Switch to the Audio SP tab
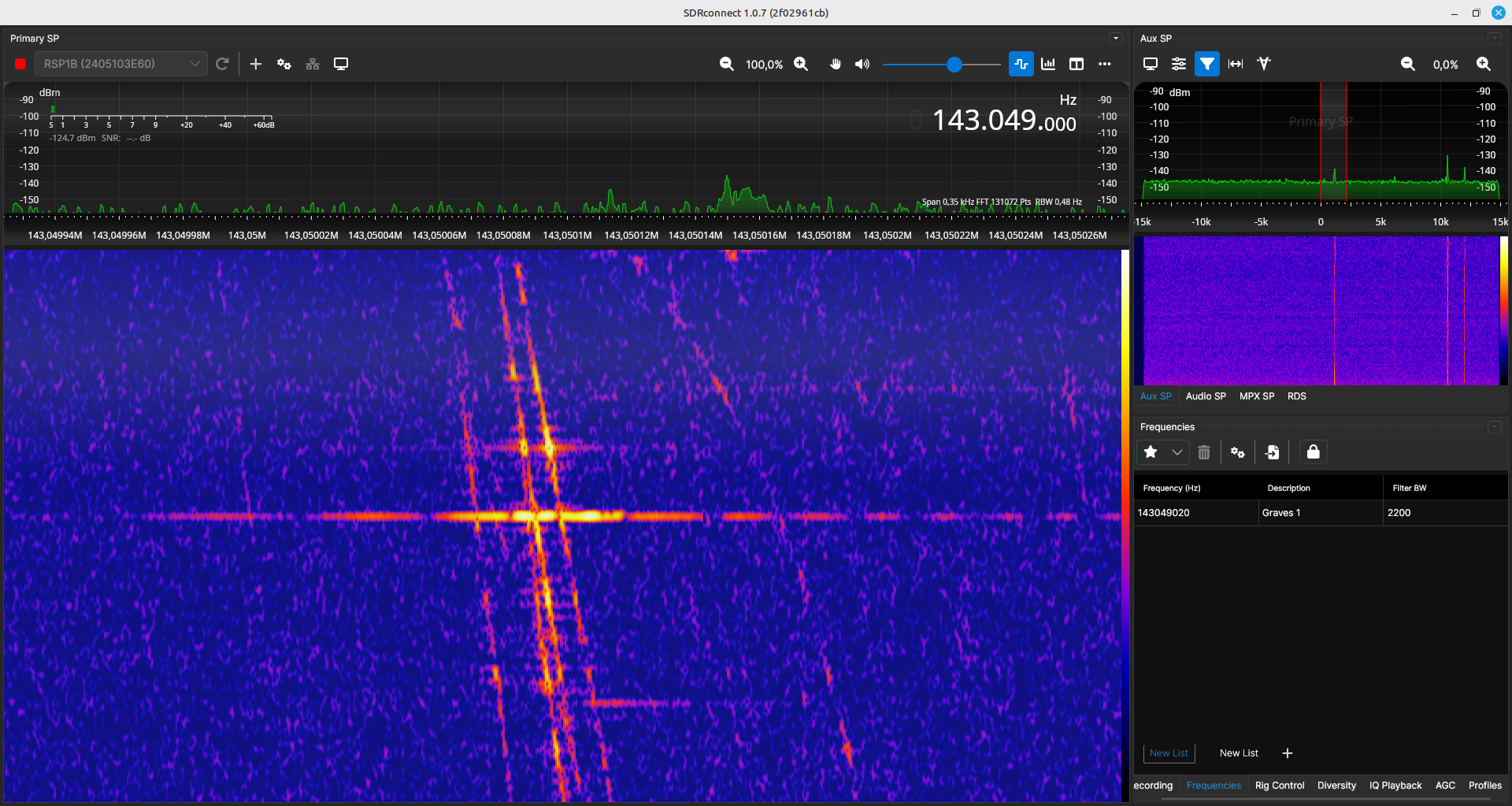The width and height of the screenshot is (1512, 806). [x=1206, y=396]
